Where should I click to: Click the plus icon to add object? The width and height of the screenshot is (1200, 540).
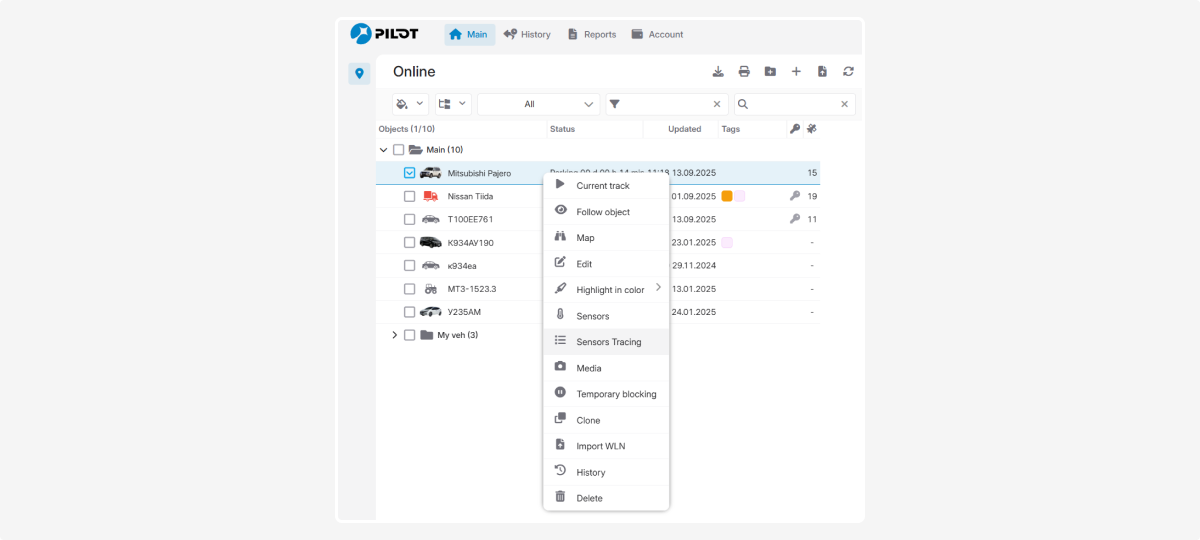click(x=796, y=71)
